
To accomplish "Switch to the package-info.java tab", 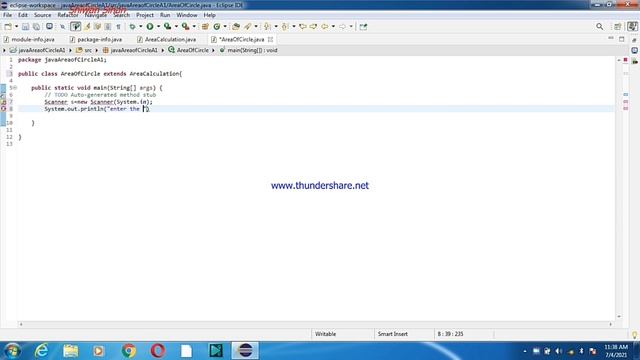I will tap(96, 40).
